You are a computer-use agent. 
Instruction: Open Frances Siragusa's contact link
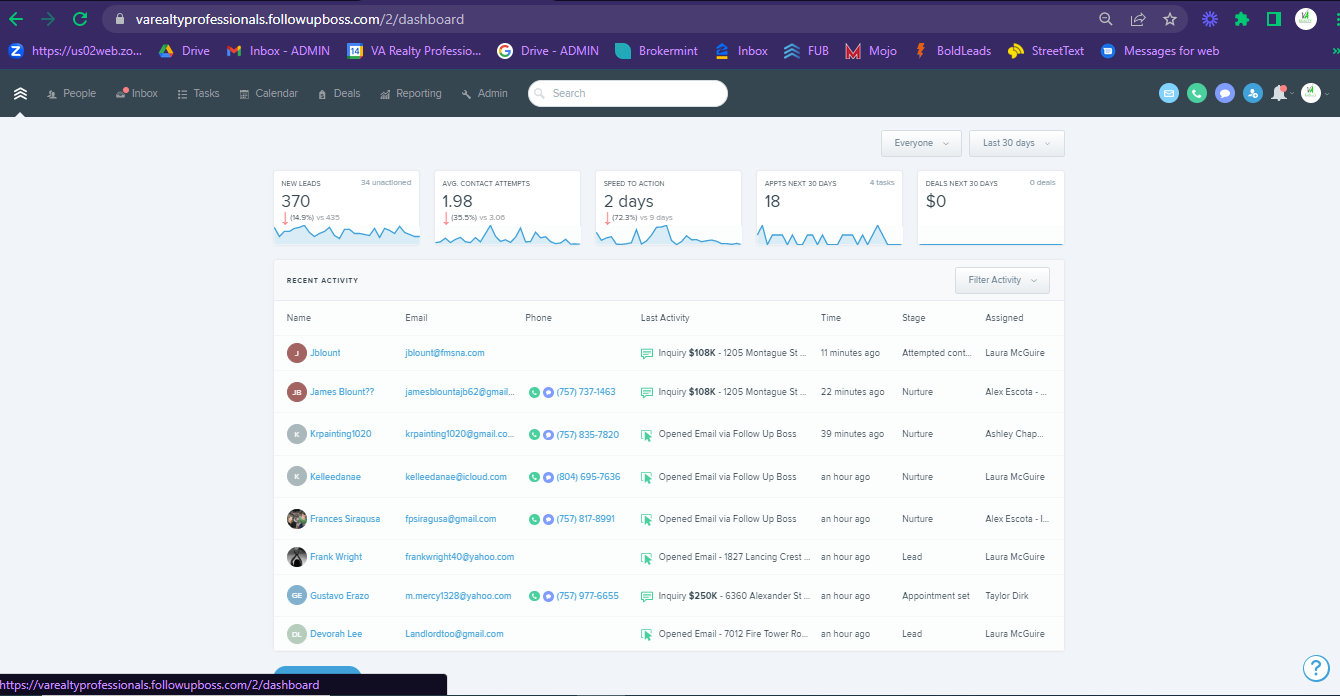[345, 519]
